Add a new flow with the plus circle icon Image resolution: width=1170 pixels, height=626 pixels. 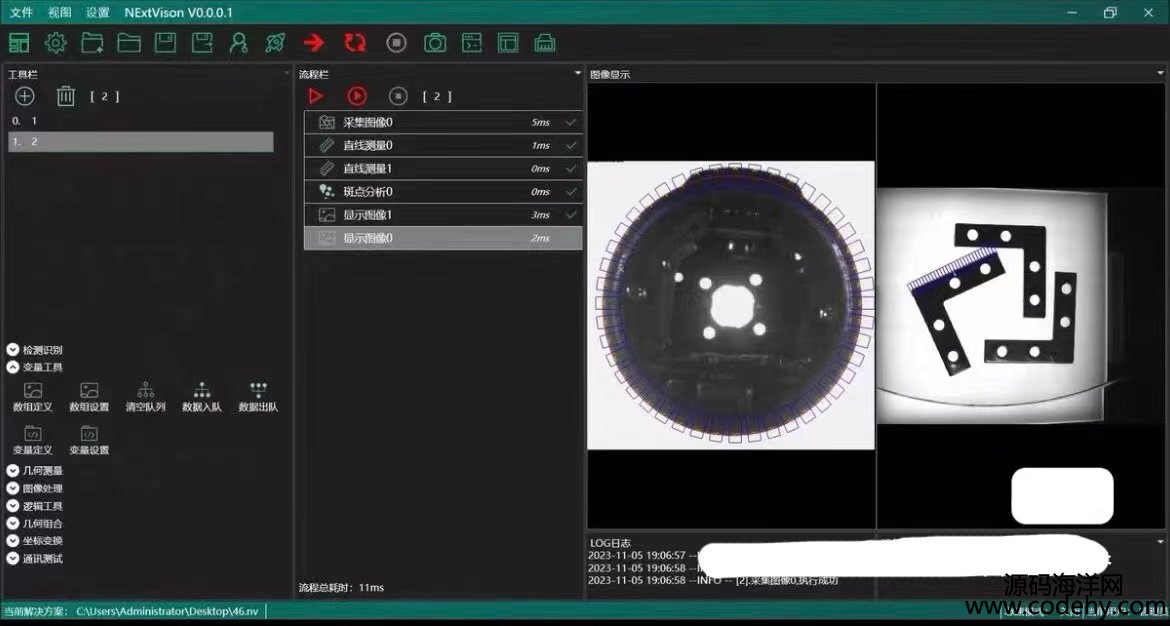pyautogui.click(x=25, y=96)
